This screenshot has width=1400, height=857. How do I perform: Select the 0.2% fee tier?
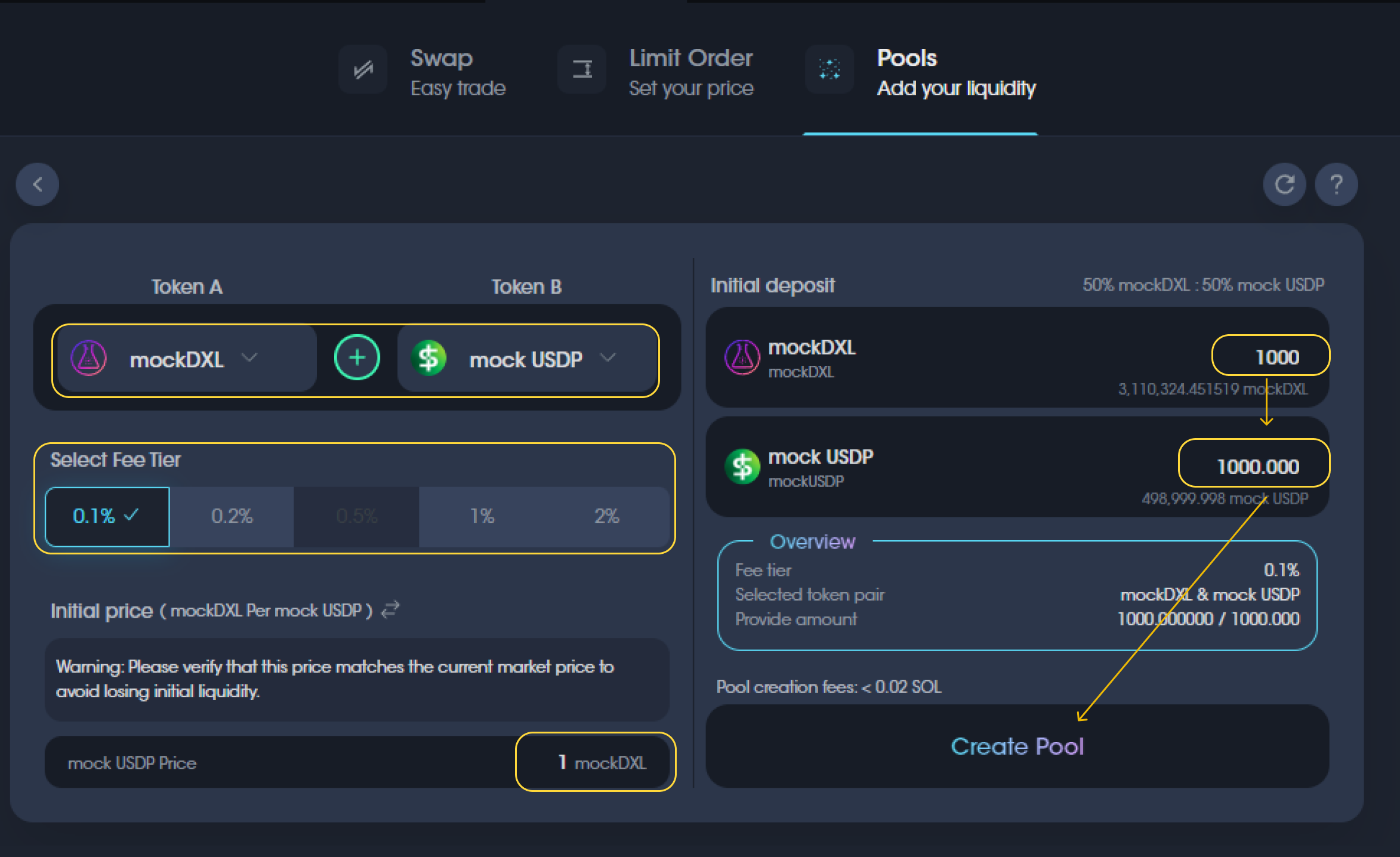coord(232,516)
